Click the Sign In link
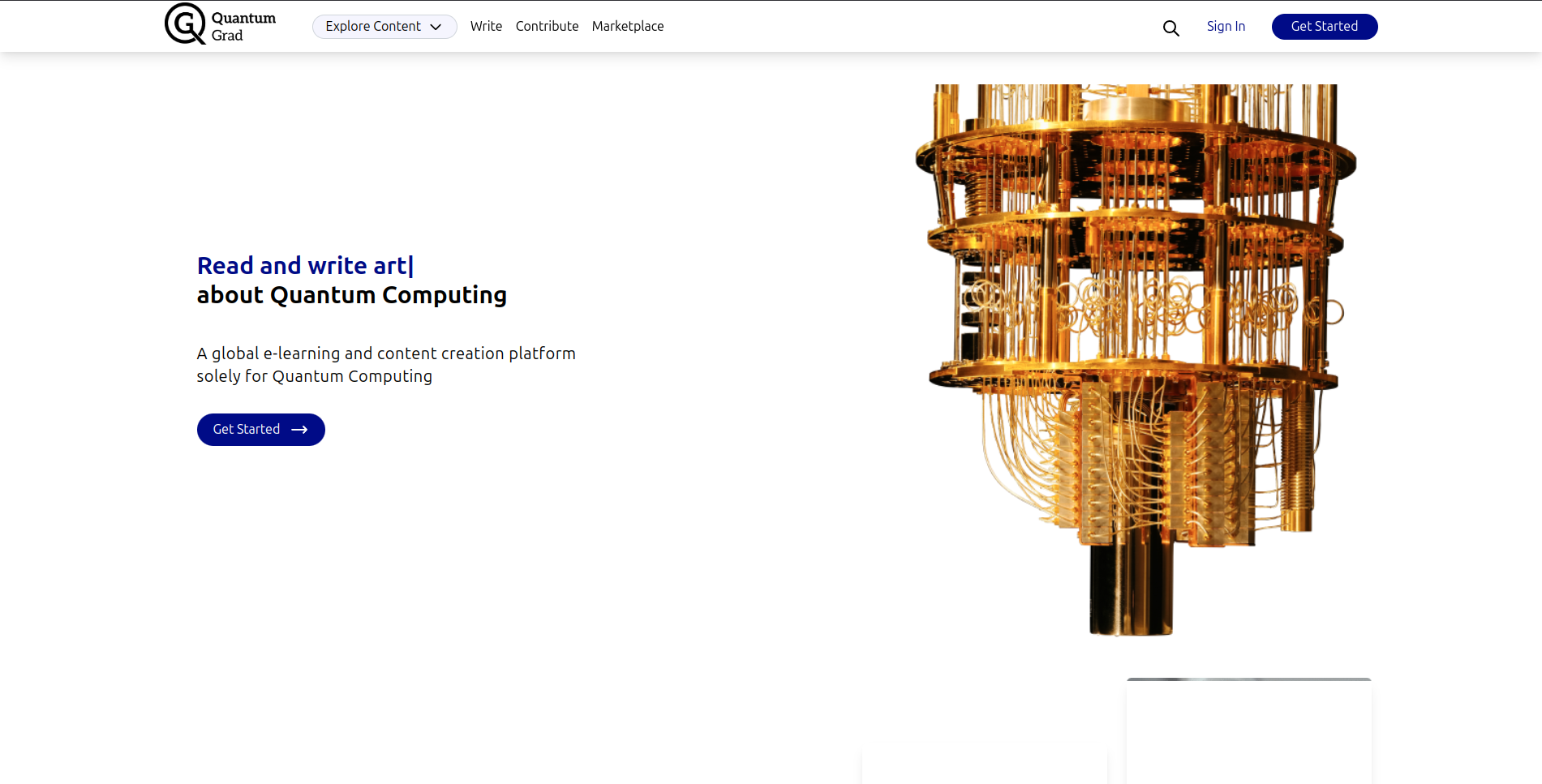Image resolution: width=1542 pixels, height=784 pixels. click(x=1226, y=27)
